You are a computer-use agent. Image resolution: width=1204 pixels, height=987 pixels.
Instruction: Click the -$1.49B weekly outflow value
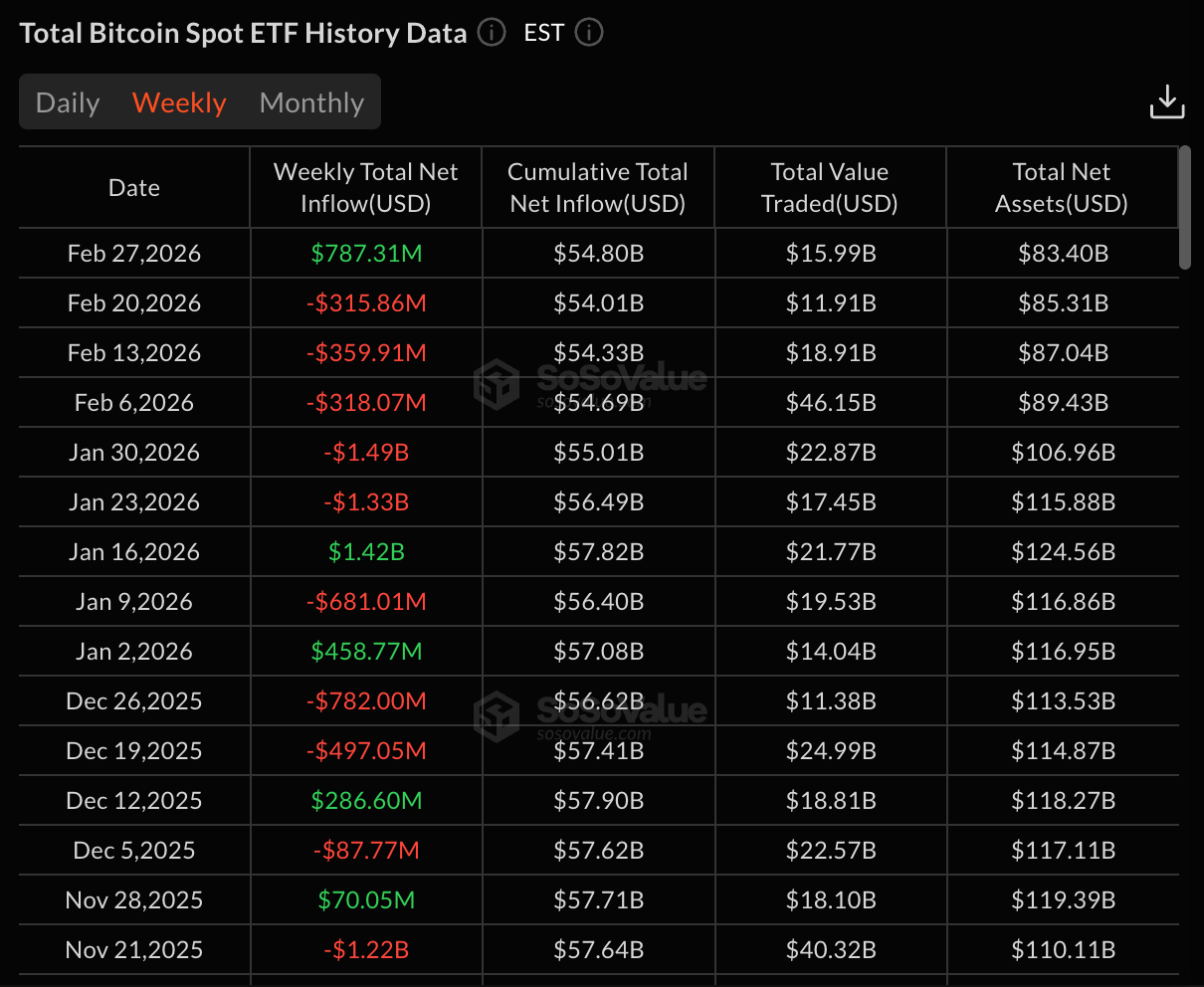pos(366,453)
